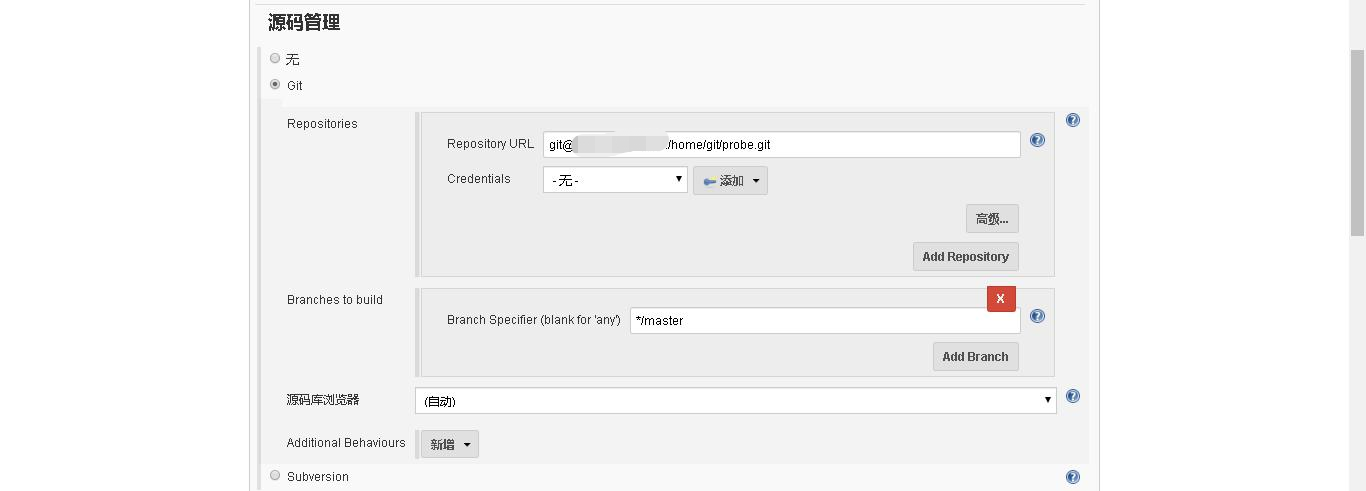Image resolution: width=1366 pixels, height=491 pixels.
Task: Click the 源码管理 section heading
Action: pyautogui.click(x=304, y=23)
